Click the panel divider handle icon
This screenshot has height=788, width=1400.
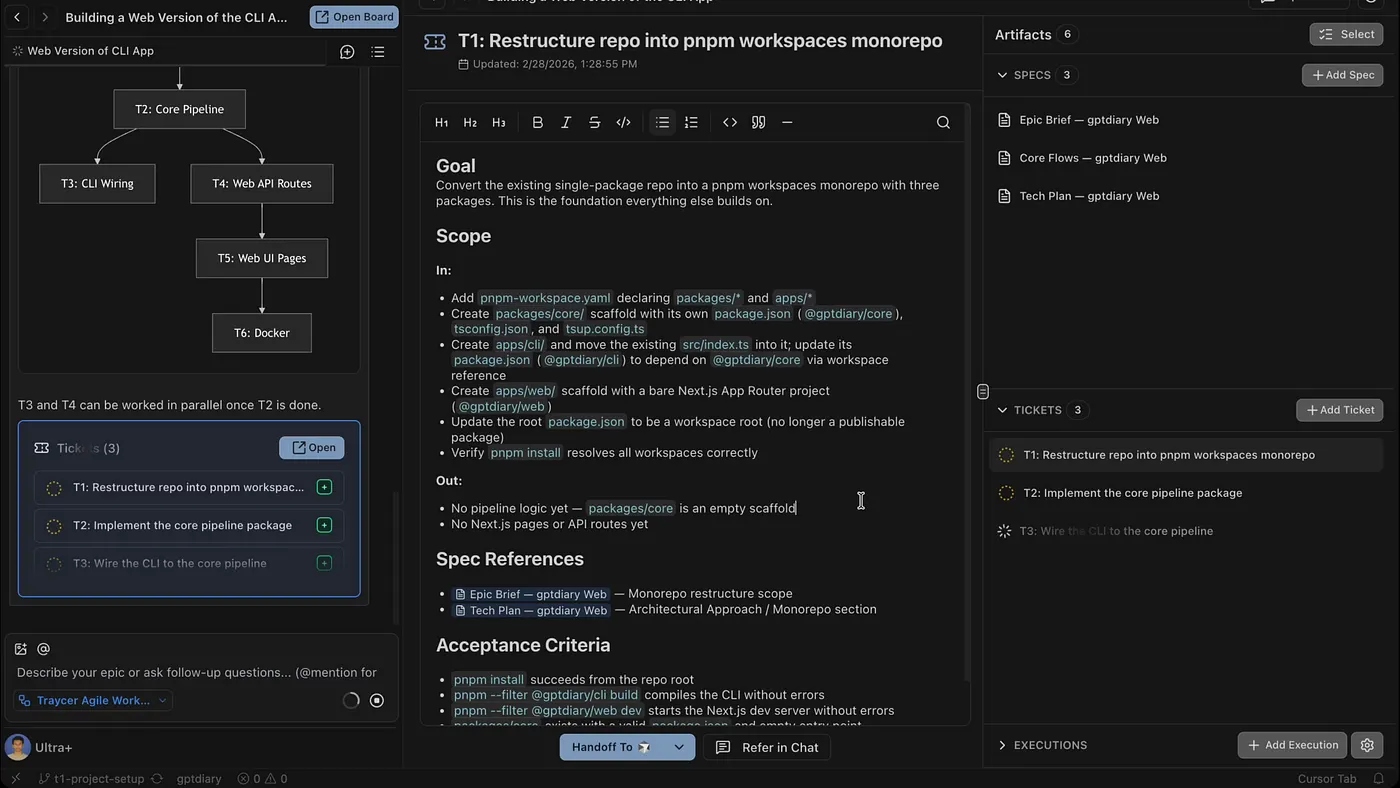point(983,391)
